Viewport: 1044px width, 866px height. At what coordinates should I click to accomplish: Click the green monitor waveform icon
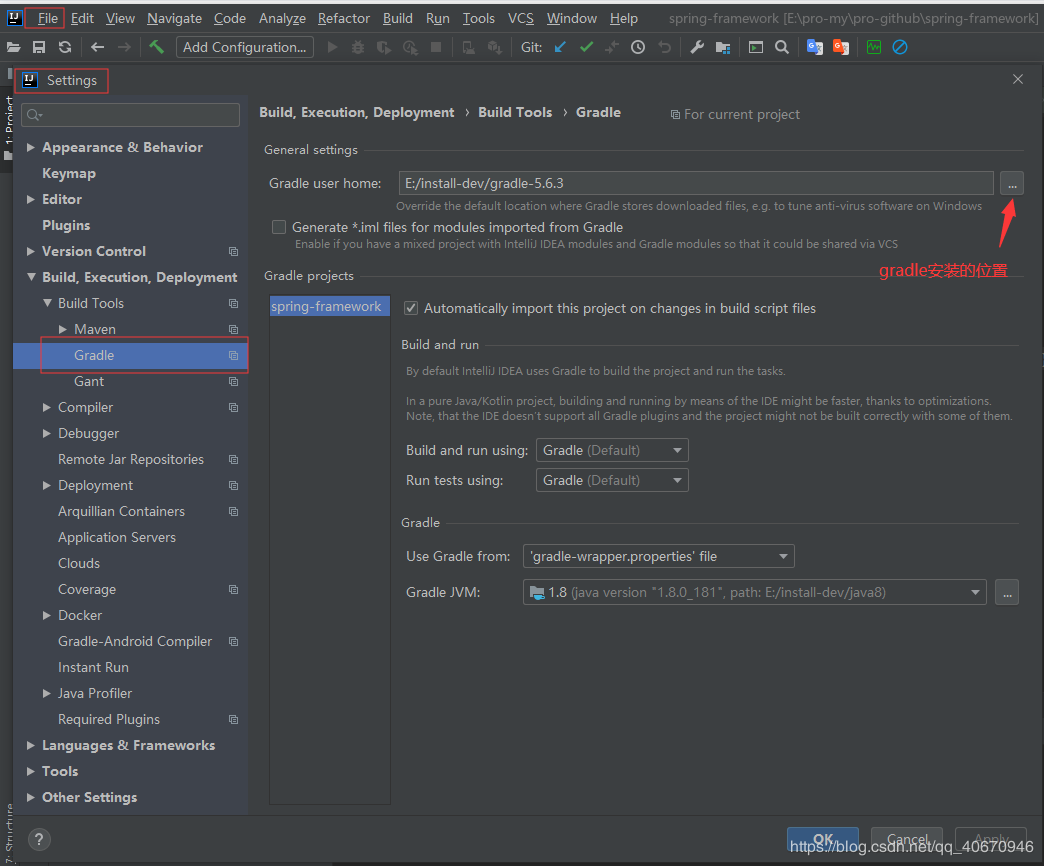point(874,47)
